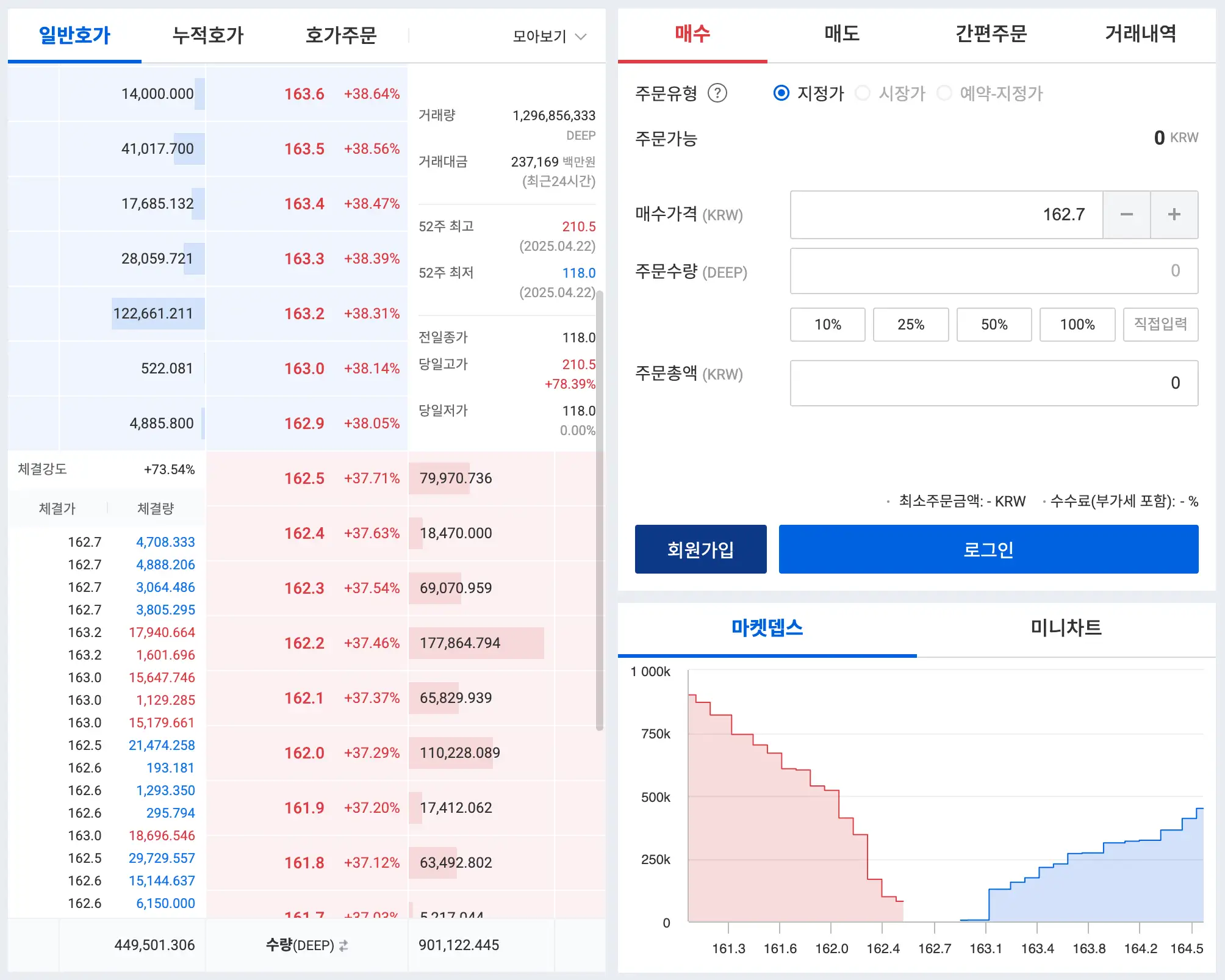
Task: Click the 회원가입 button
Action: coord(700,549)
